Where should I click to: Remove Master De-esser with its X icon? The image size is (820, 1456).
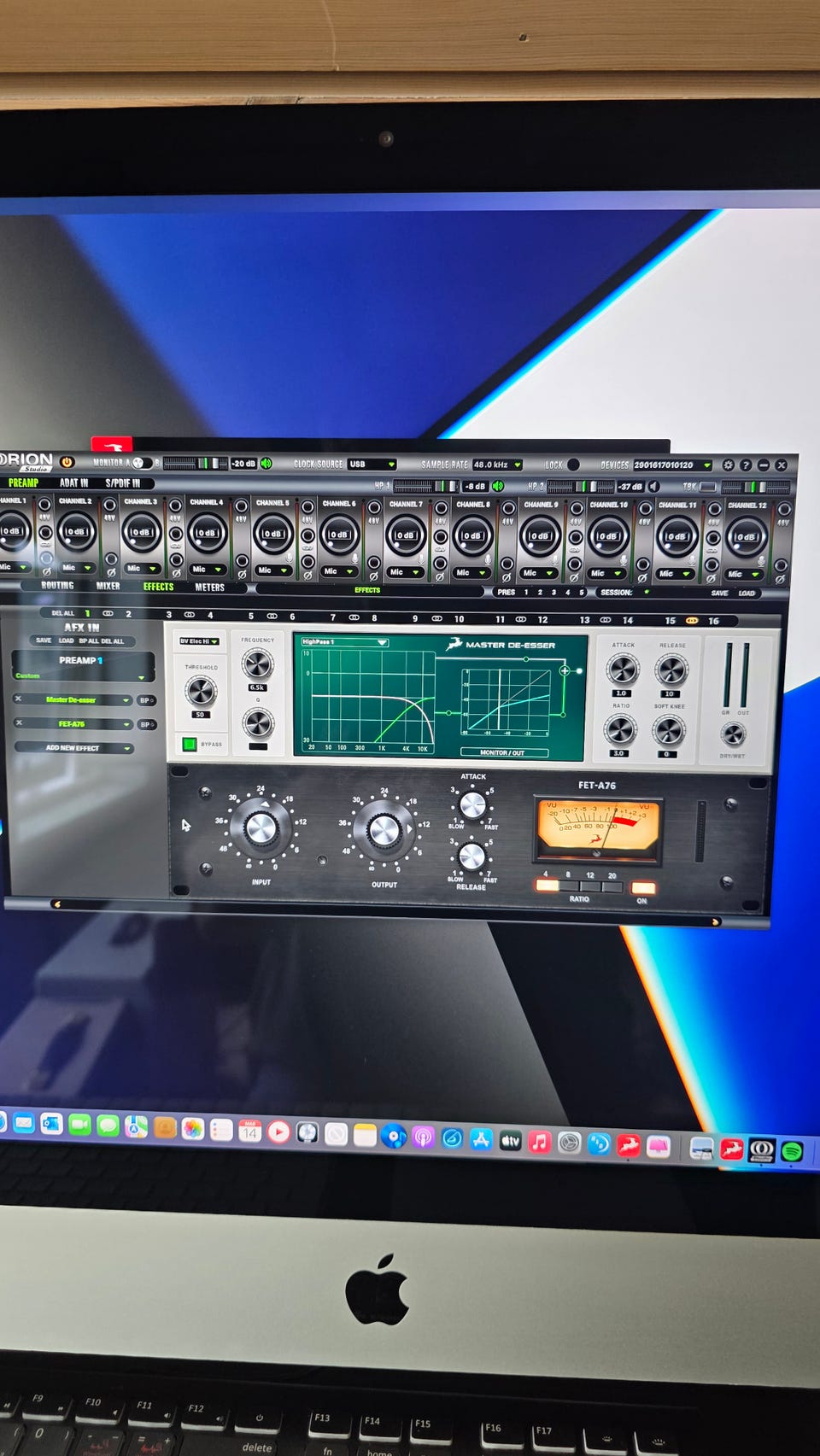click(18, 699)
